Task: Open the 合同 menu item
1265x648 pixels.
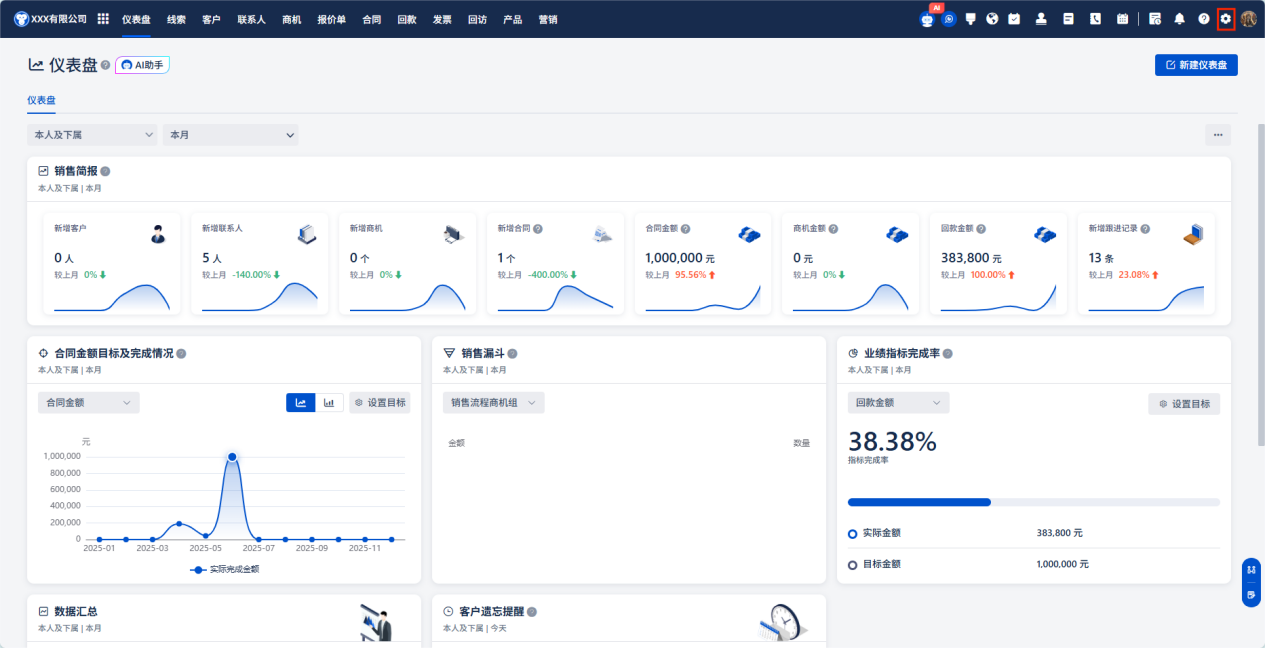Action: point(371,19)
